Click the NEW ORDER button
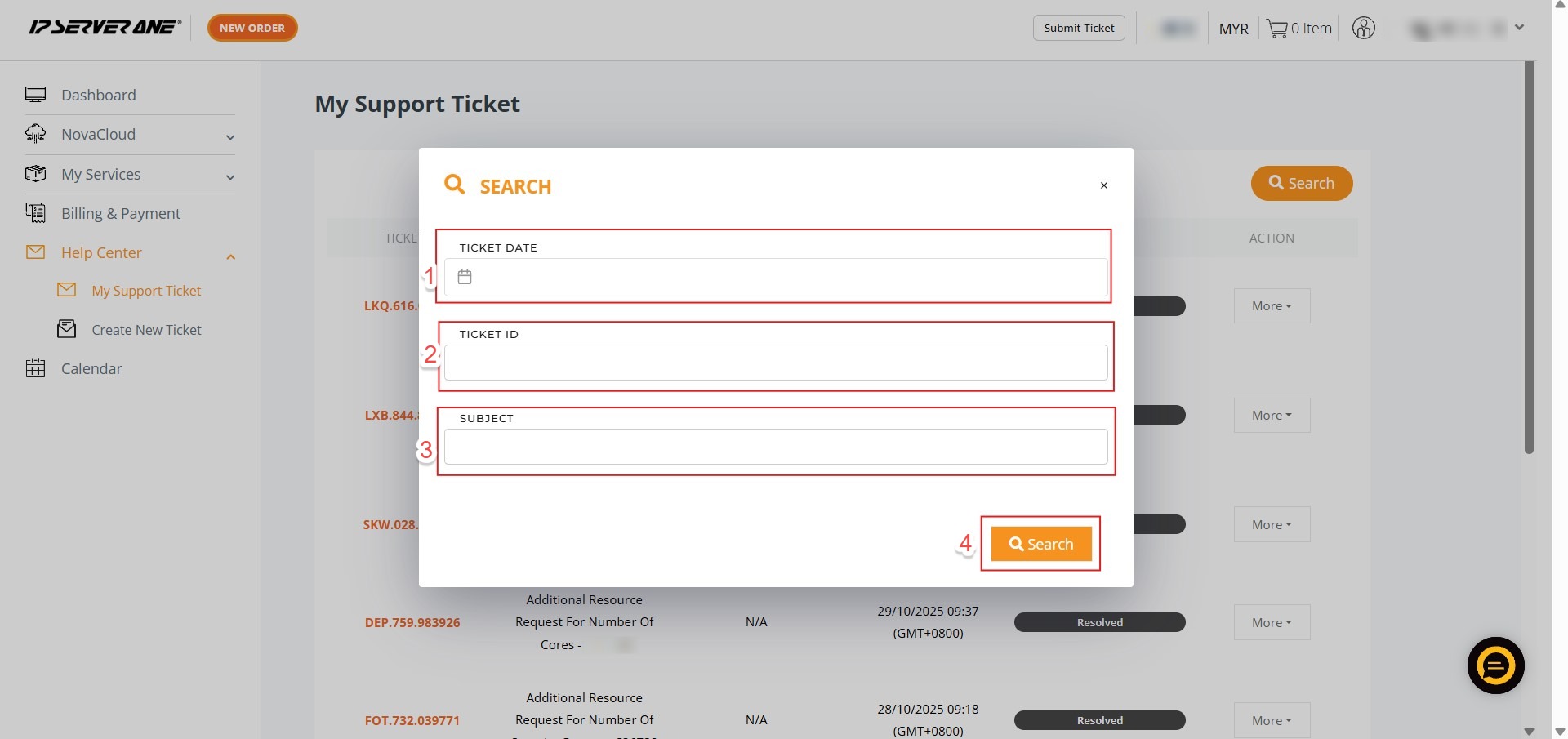The width and height of the screenshot is (1568, 739). point(252,28)
